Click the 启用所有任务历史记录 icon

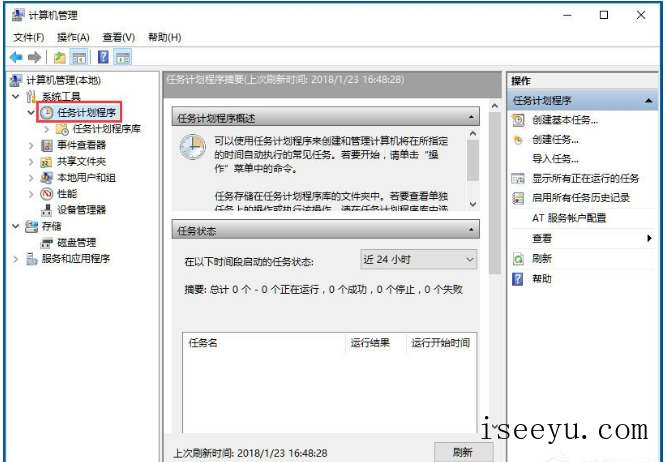518,198
